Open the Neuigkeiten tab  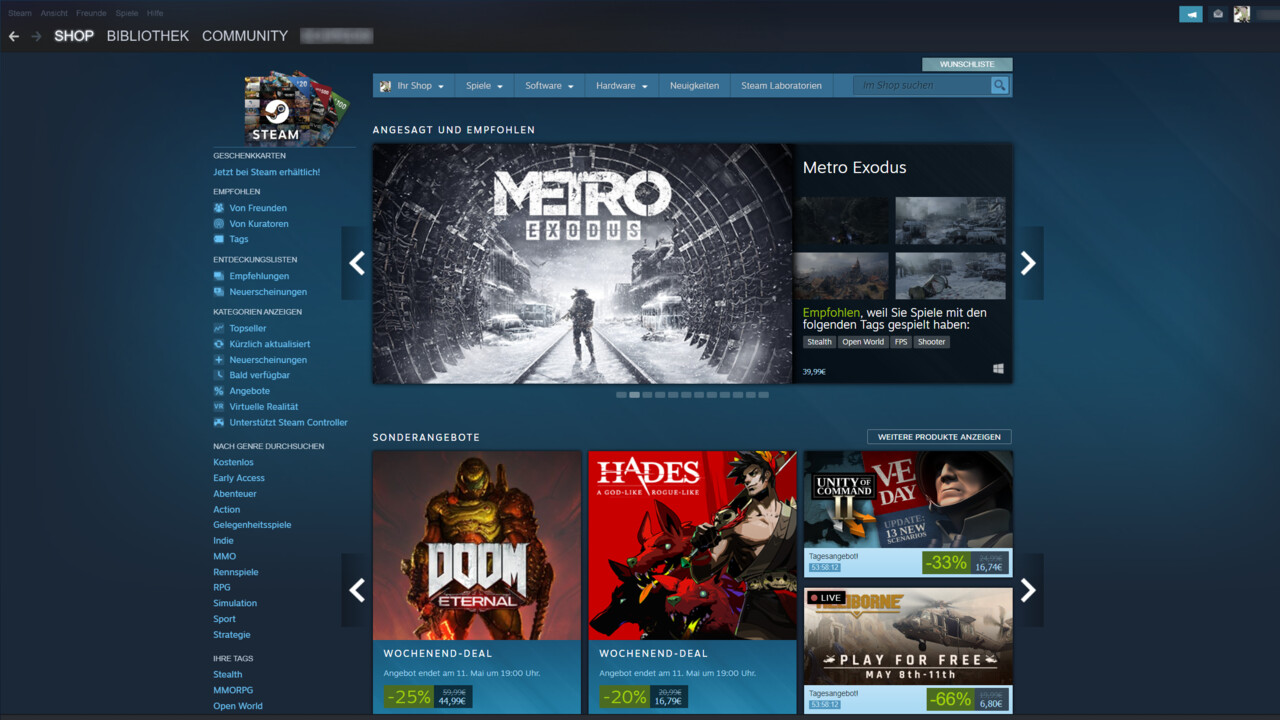pyautogui.click(x=694, y=86)
